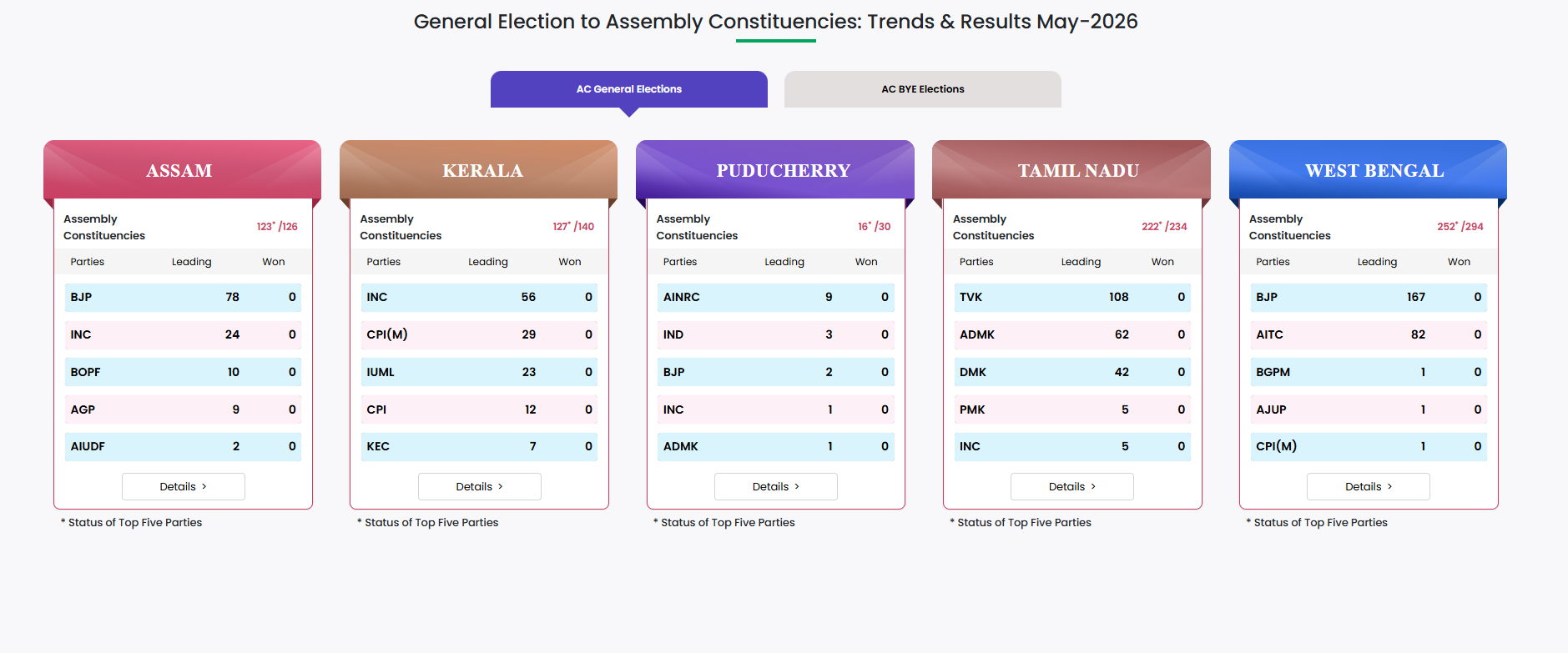1568x653 pixels.
Task: Click the WEST BENGAL header banner
Action: tap(1368, 170)
